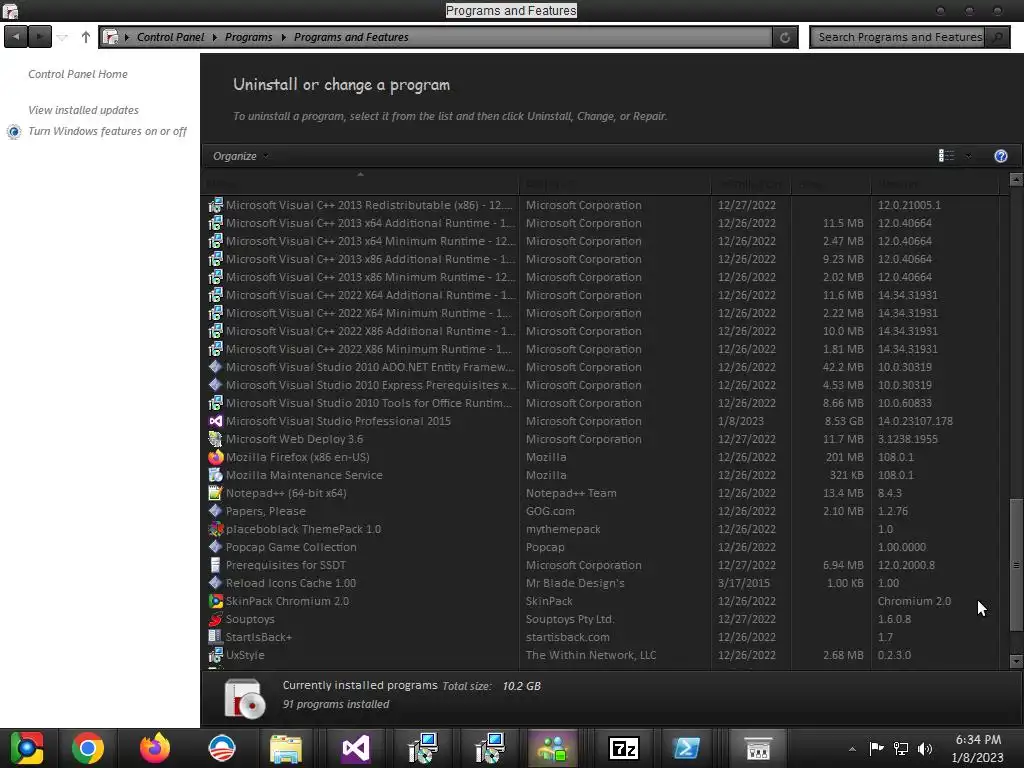The height and width of the screenshot is (768, 1024).
Task: Click the network tray icon
Action: coord(901,749)
